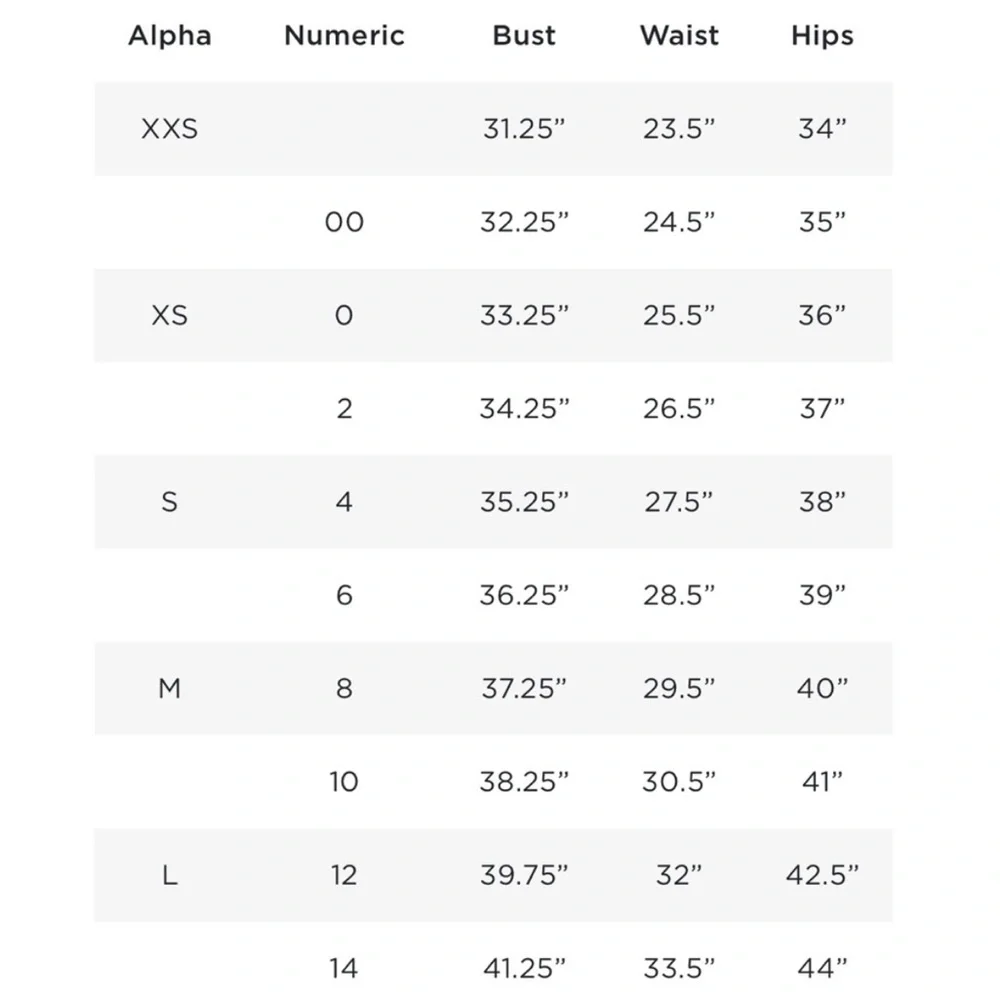Select the 27.5” waist measurement
This screenshot has height=1000, width=1000.
[679, 501]
